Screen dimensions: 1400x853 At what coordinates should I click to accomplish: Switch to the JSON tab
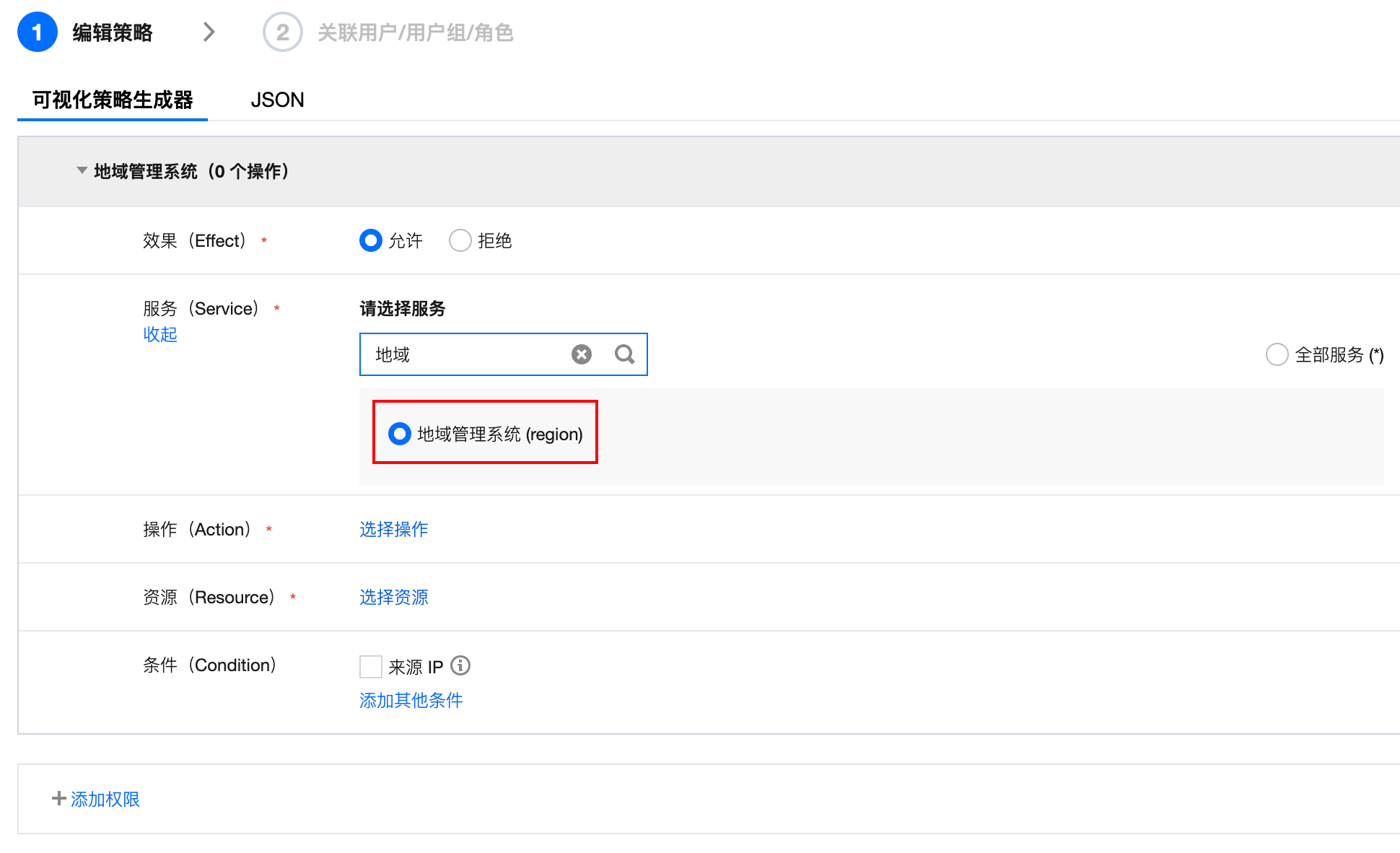pyautogui.click(x=277, y=100)
